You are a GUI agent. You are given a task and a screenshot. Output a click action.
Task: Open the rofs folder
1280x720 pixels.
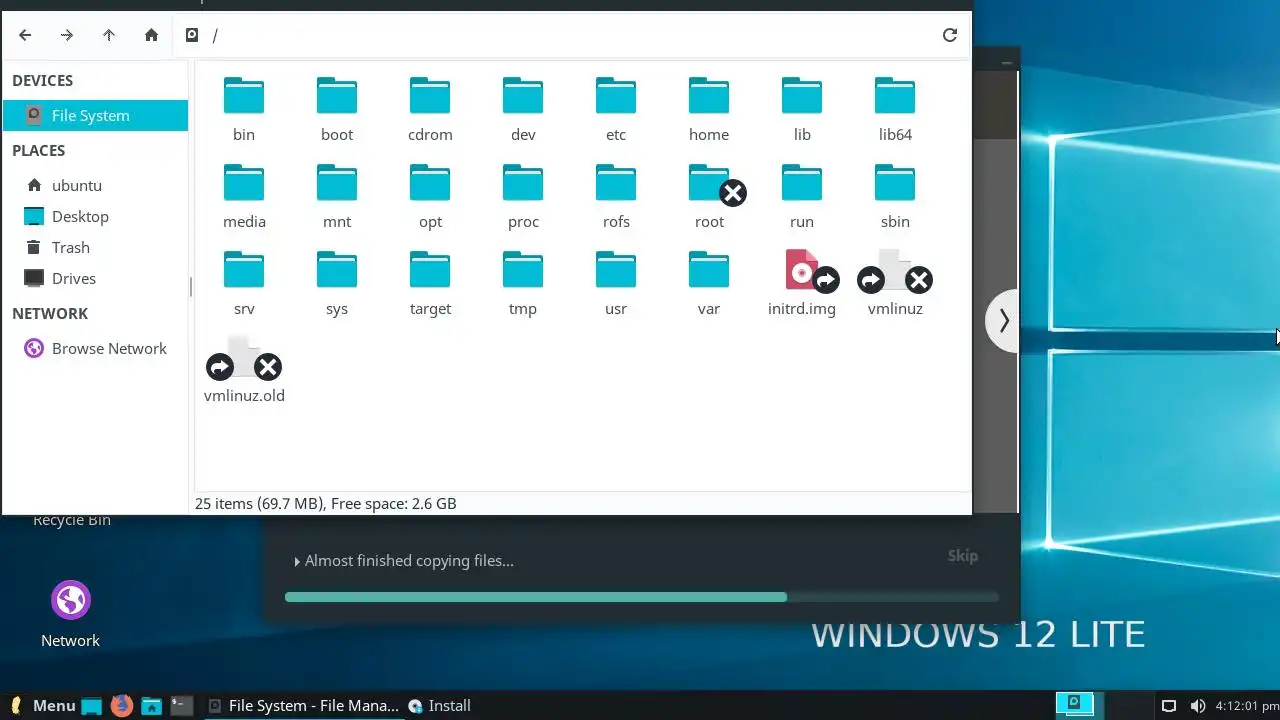pos(616,197)
